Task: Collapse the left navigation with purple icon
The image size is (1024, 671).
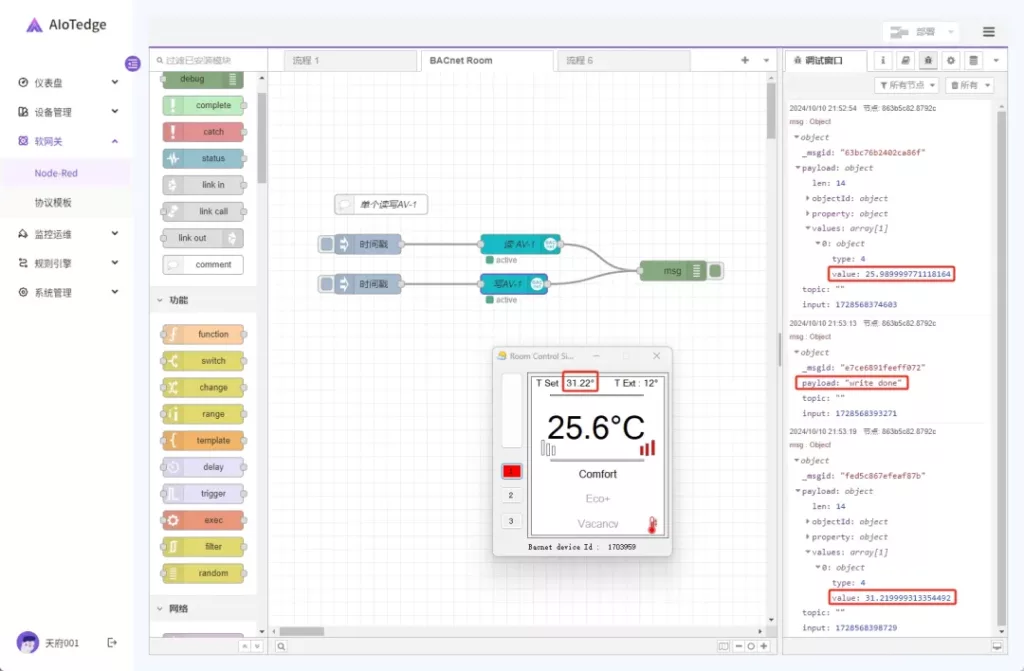Action: [x=133, y=64]
